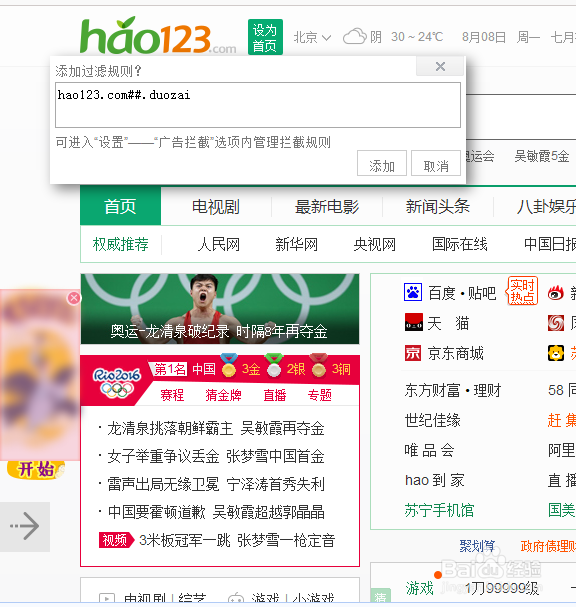
Task: Open the 国际在线 link
Action: (x=459, y=245)
